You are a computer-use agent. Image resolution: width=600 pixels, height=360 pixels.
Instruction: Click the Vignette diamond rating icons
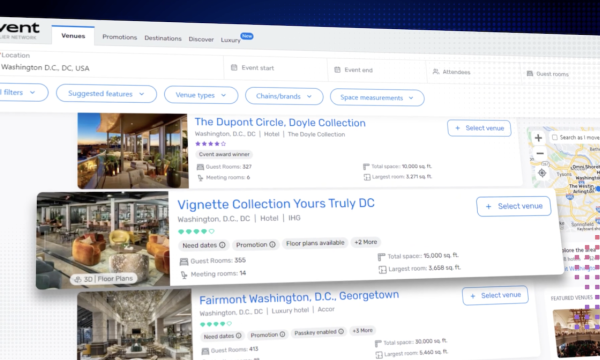click(x=196, y=231)
